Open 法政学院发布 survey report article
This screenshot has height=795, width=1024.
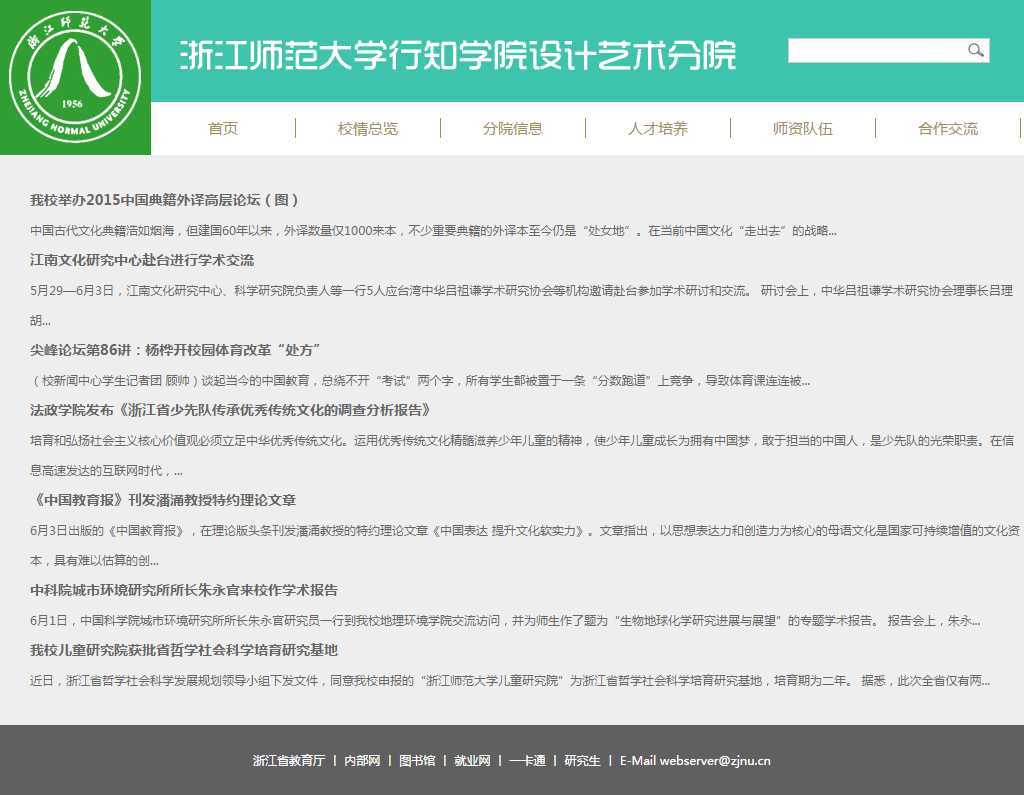click(231, 410)
